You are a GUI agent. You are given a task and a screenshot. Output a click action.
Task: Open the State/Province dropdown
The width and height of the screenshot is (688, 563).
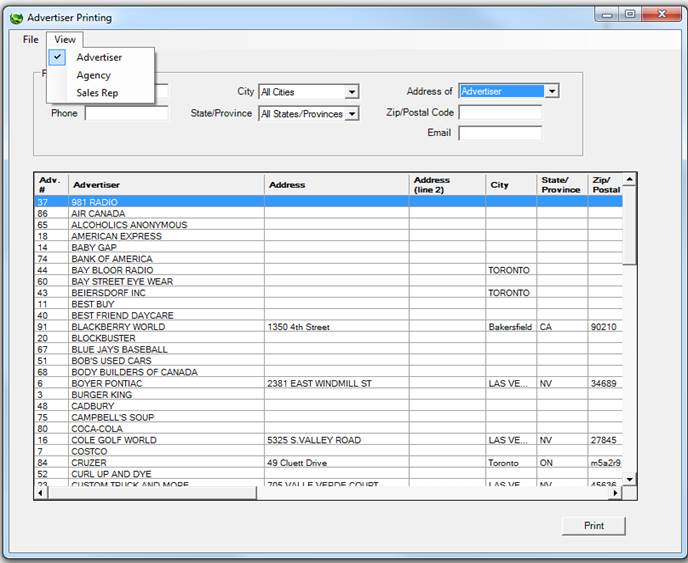[x=351, y=114]
